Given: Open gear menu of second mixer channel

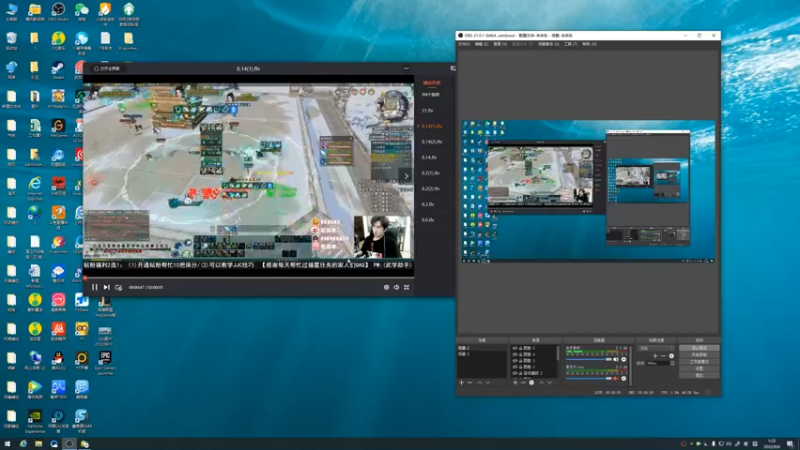Looking at the screenshot, I should [623, 379].
